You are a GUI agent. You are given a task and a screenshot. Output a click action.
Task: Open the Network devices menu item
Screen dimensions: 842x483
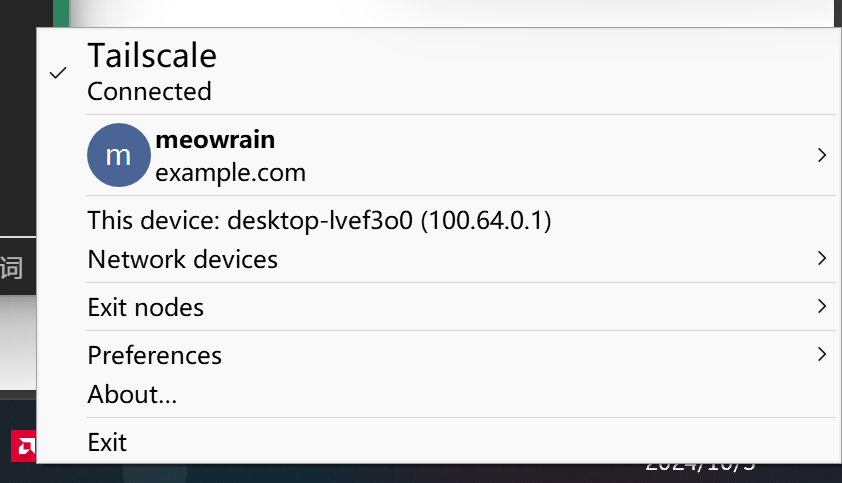pyautogui.click(x=183, y=259)
